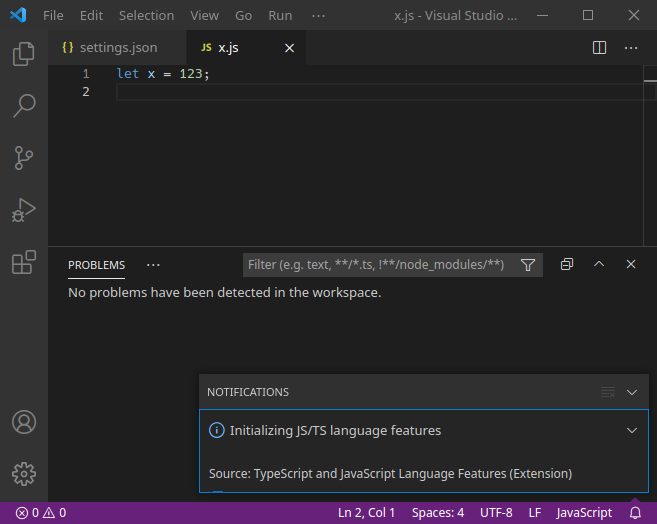Image resolution: width=657 pixels, height=524 pixels.
Task: Open the Edit menu
Action: [91, 15]
